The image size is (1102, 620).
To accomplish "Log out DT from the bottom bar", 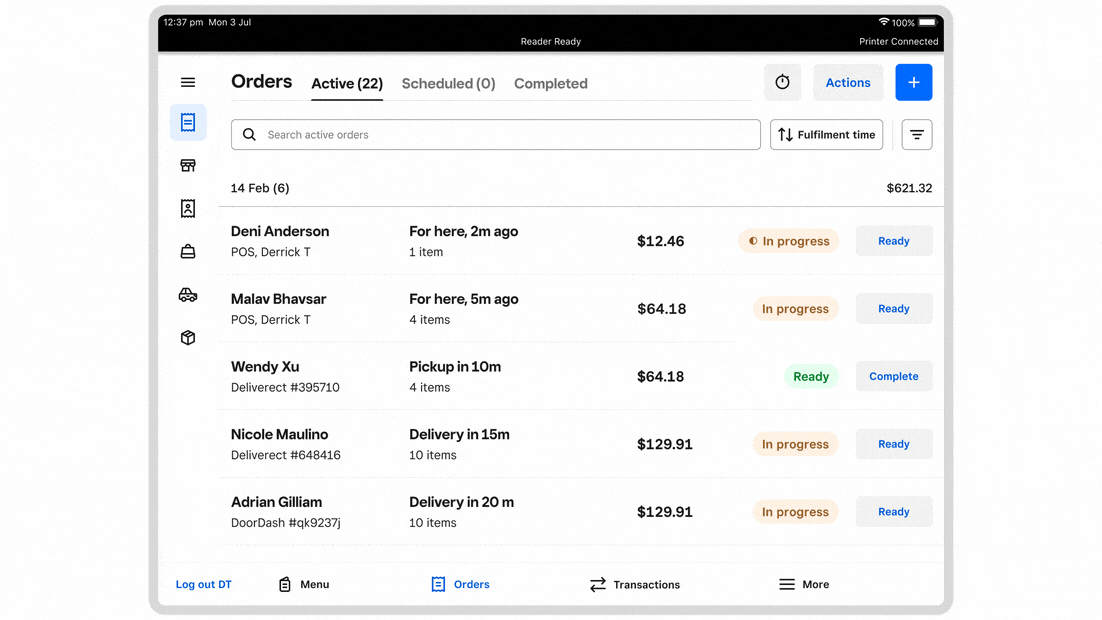I will [x=204, y=585].
